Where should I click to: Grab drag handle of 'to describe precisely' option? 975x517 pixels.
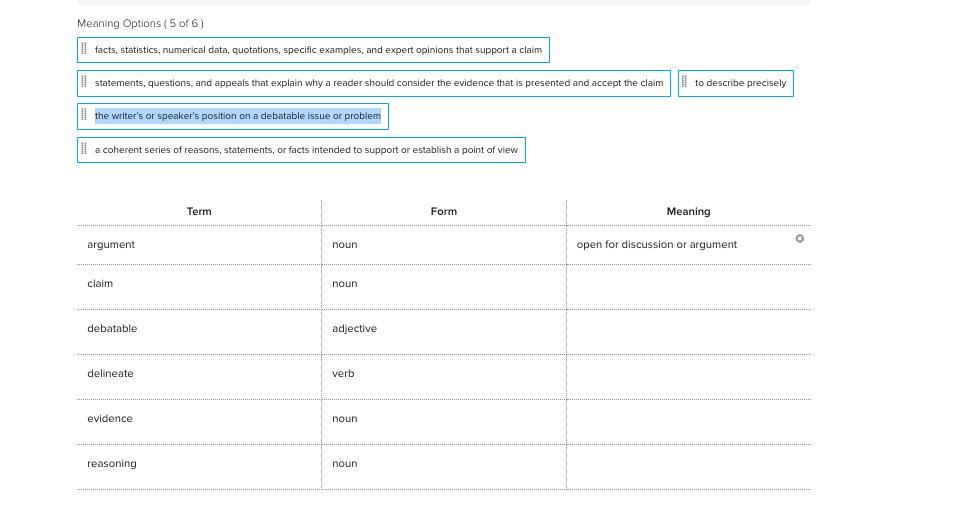pos(684,82)
